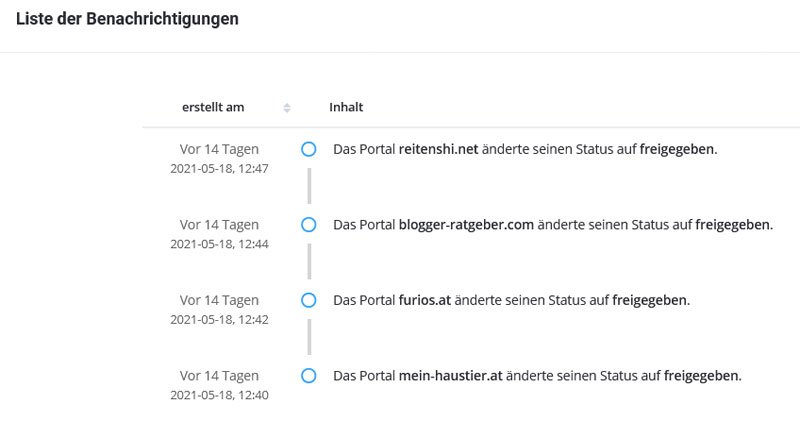Sort list using the erstellt am arrows
The height and width of the screenshot is (421, 800).
point(287,108)
